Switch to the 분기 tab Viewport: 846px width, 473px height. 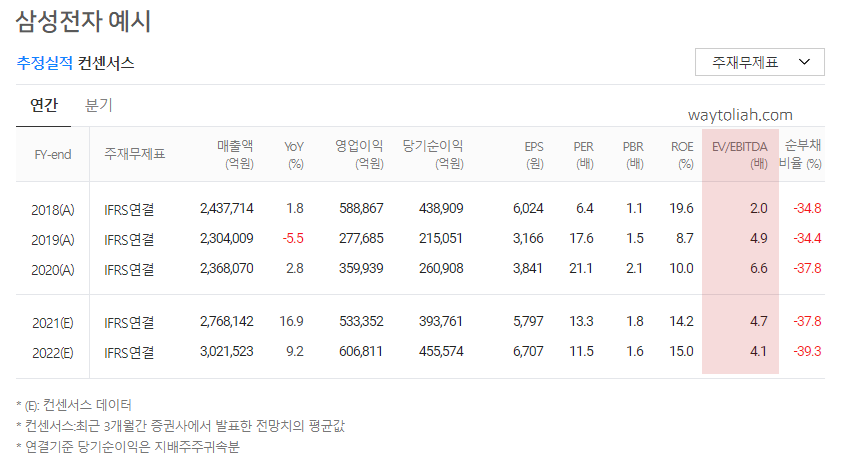click(x=99, y=105)
